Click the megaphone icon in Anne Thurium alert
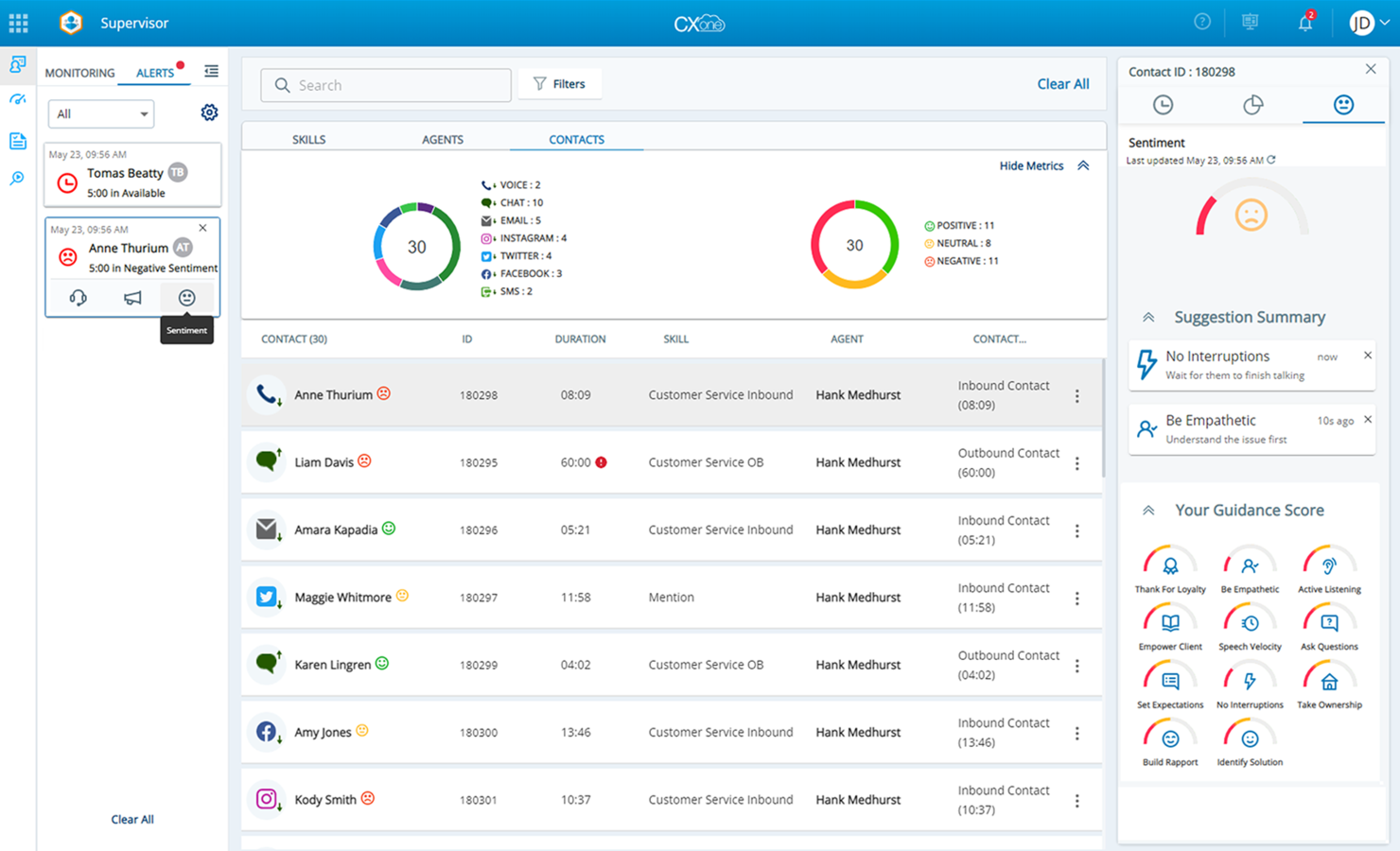 [132, 298]
